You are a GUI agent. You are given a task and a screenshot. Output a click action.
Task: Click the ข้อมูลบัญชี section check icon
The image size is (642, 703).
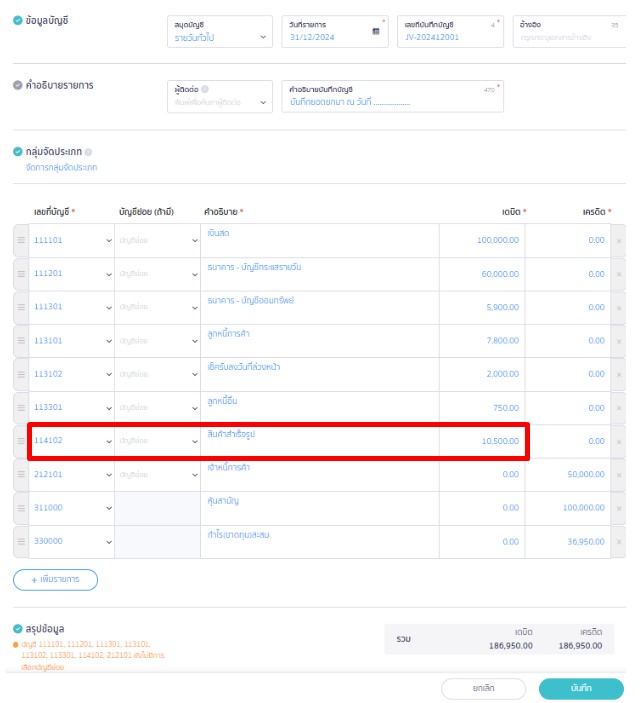point(18,20)
